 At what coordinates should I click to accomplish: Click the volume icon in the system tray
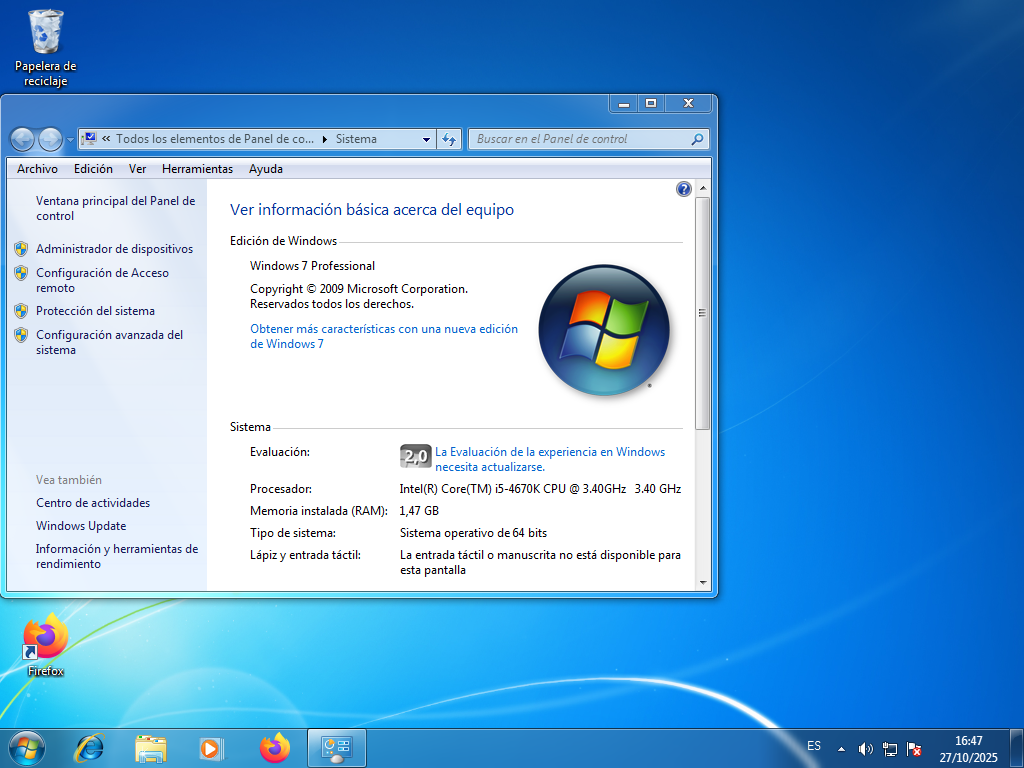tap(865, 748)
